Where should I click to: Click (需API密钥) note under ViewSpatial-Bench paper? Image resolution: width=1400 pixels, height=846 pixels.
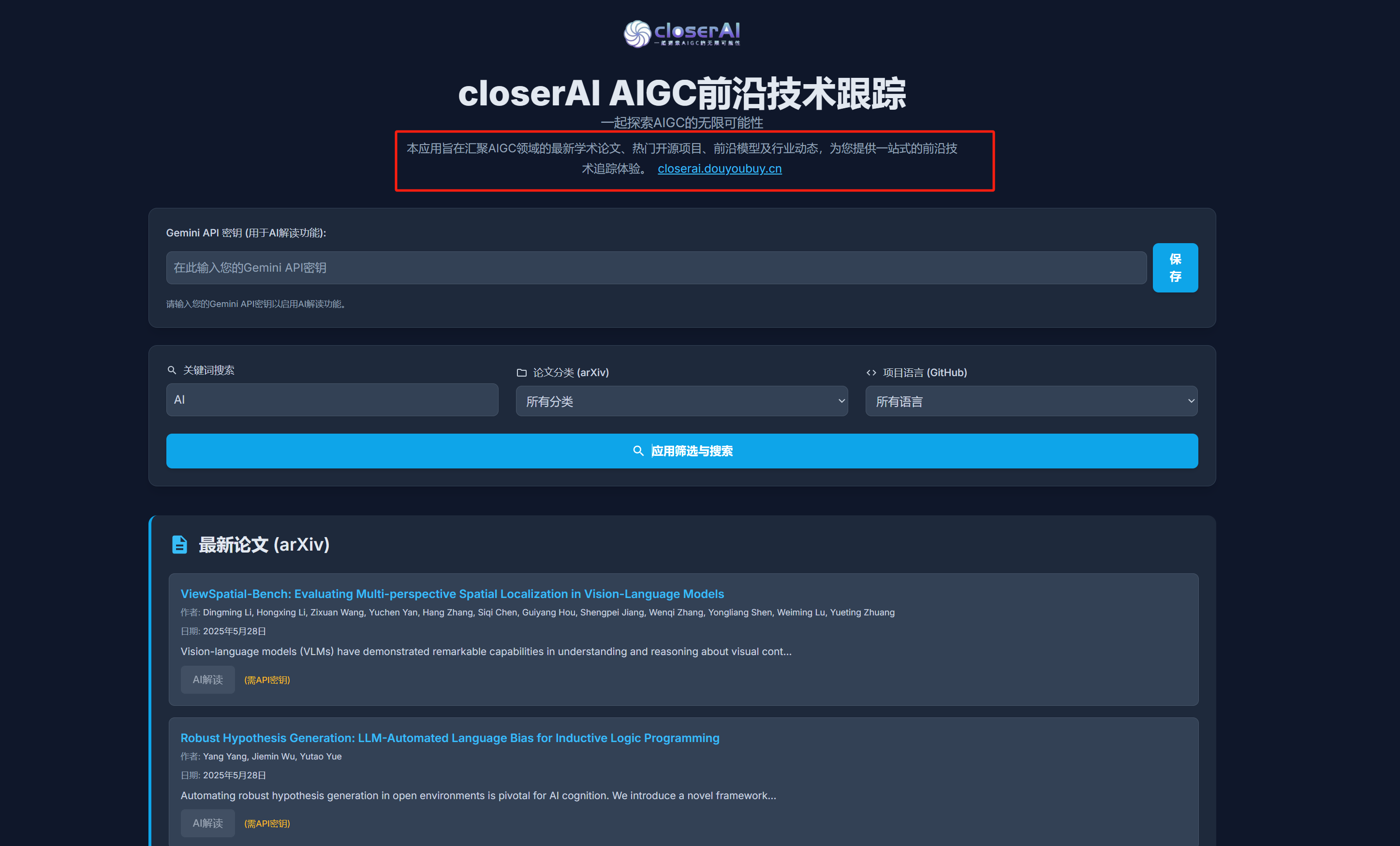[x=267, y=680]
